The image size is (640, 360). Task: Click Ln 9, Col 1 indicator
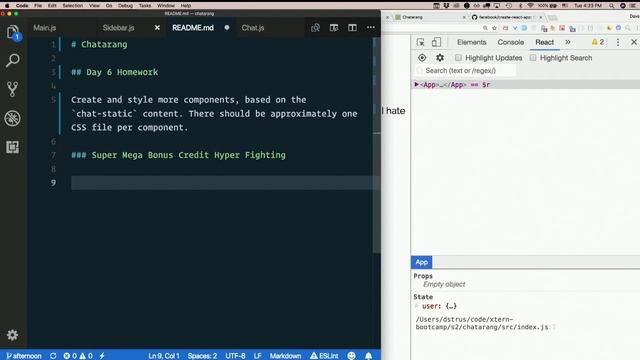[x=164, y=356]
